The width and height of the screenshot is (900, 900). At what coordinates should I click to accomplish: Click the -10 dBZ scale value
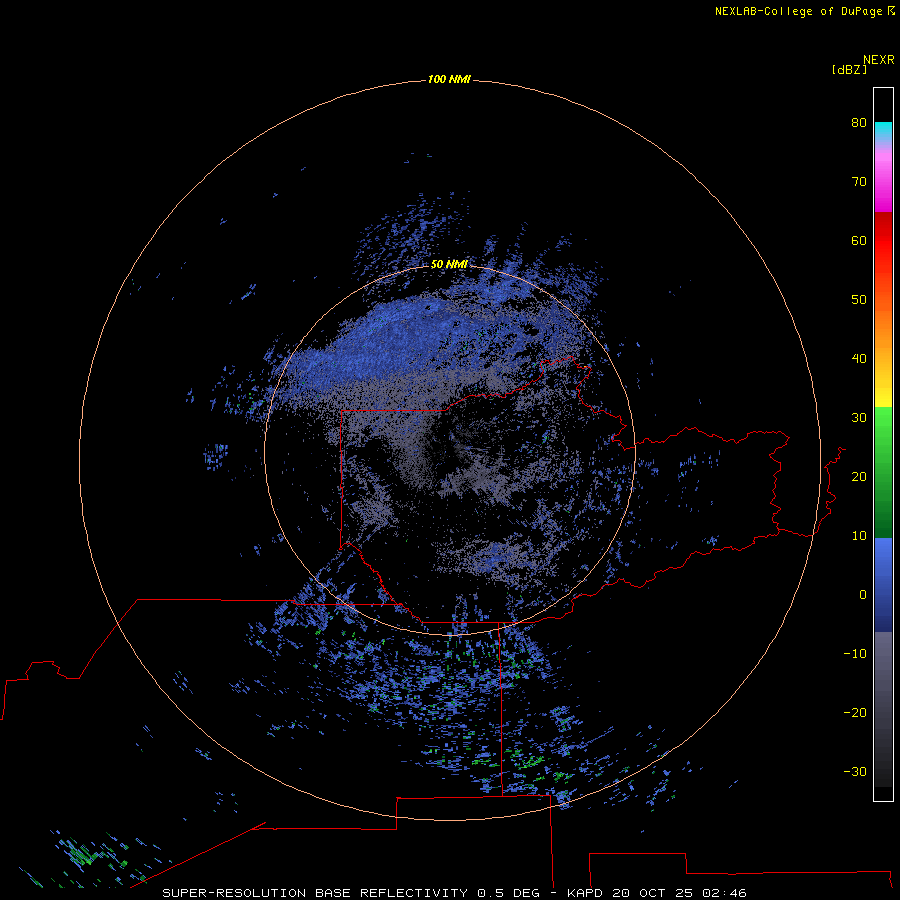point(855,654)
